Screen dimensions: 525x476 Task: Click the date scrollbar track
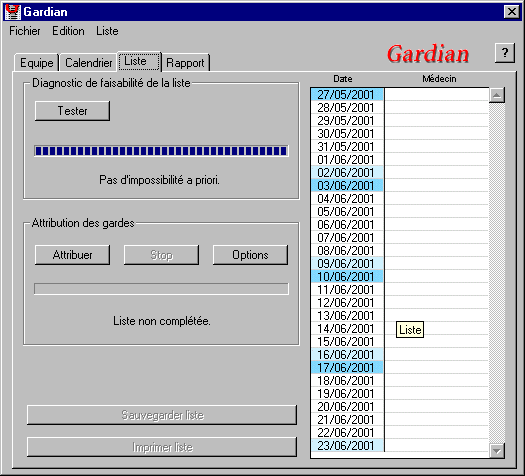coord(497,273)
